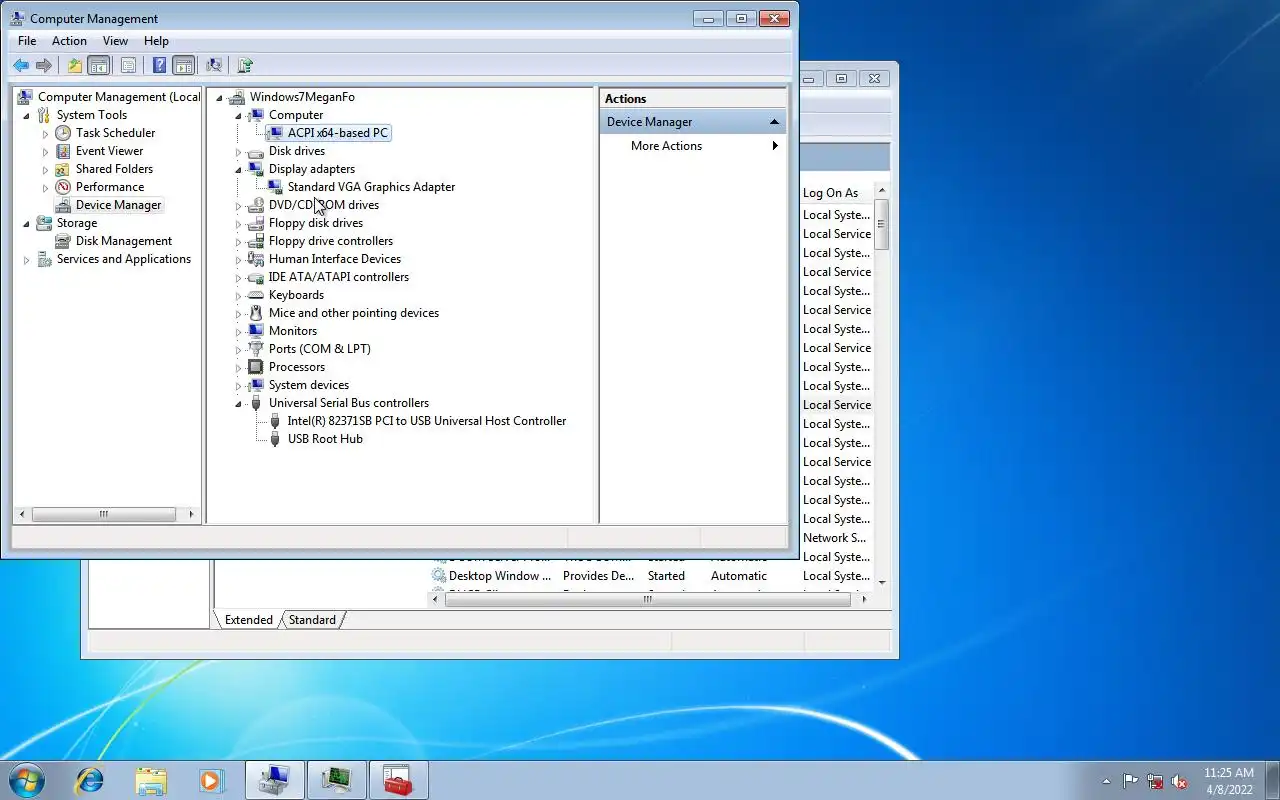The image size is (1280, 800).
Task: Click Services window horizontal scrollbar
Action: pos(646,599)
